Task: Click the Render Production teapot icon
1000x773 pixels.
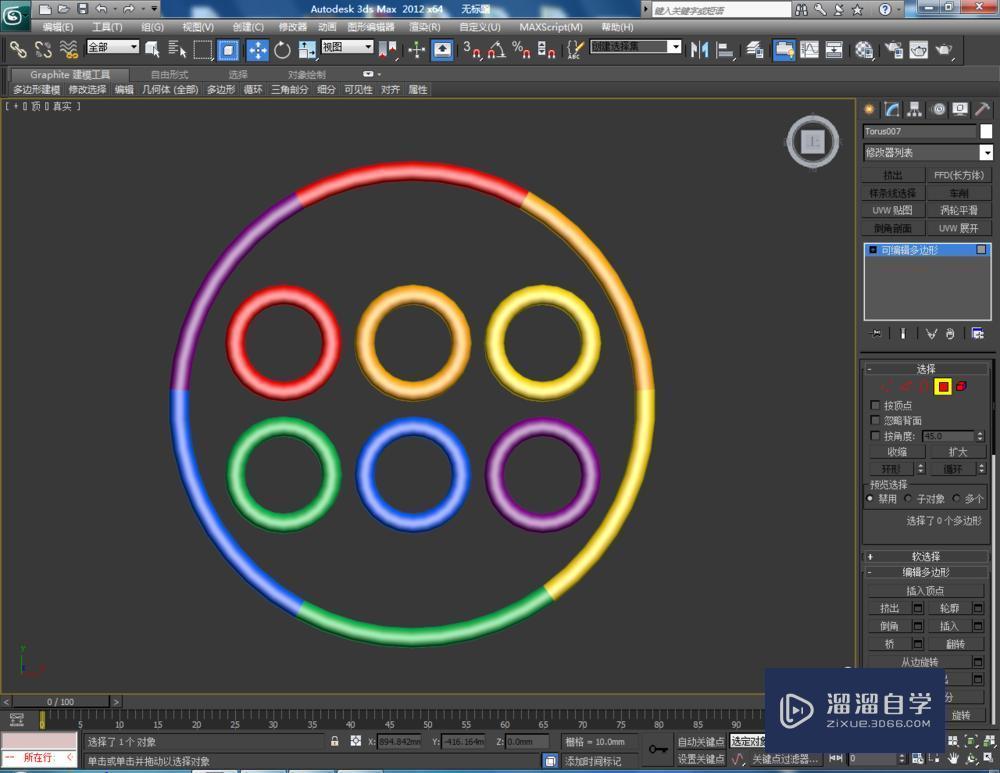Action: click(943, 49)
